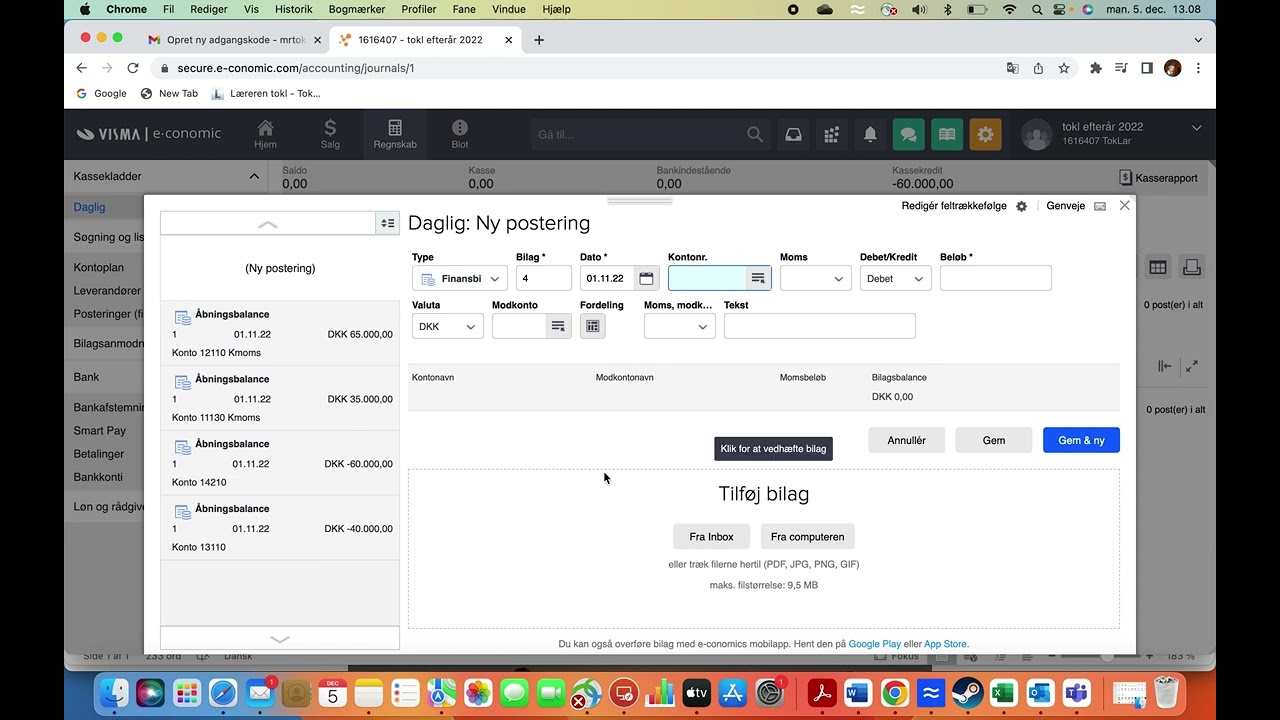1280x720 pixels.
Task: Open the Debet/Kredit dropdown
Action: (x=896, y=278)
